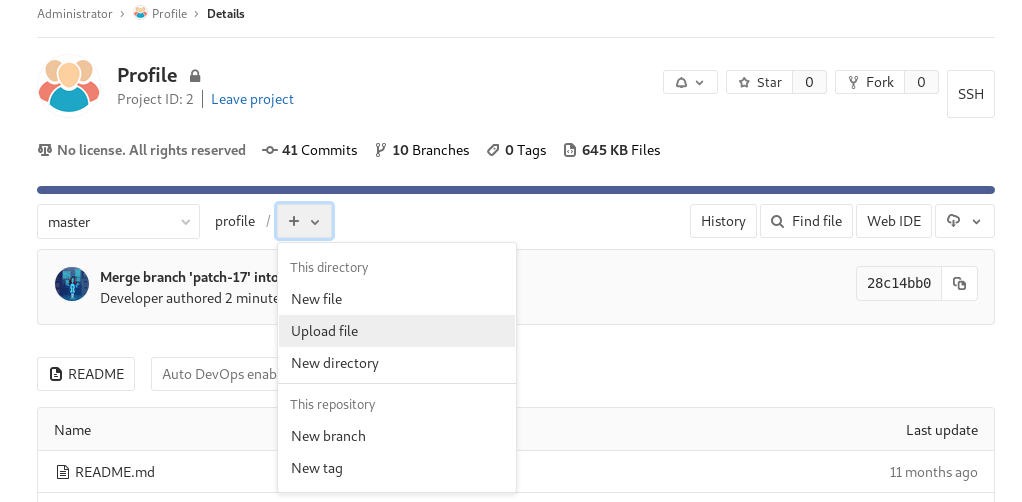Open the README.md file
Screen dimensions: 1022x502
(114, 472)
